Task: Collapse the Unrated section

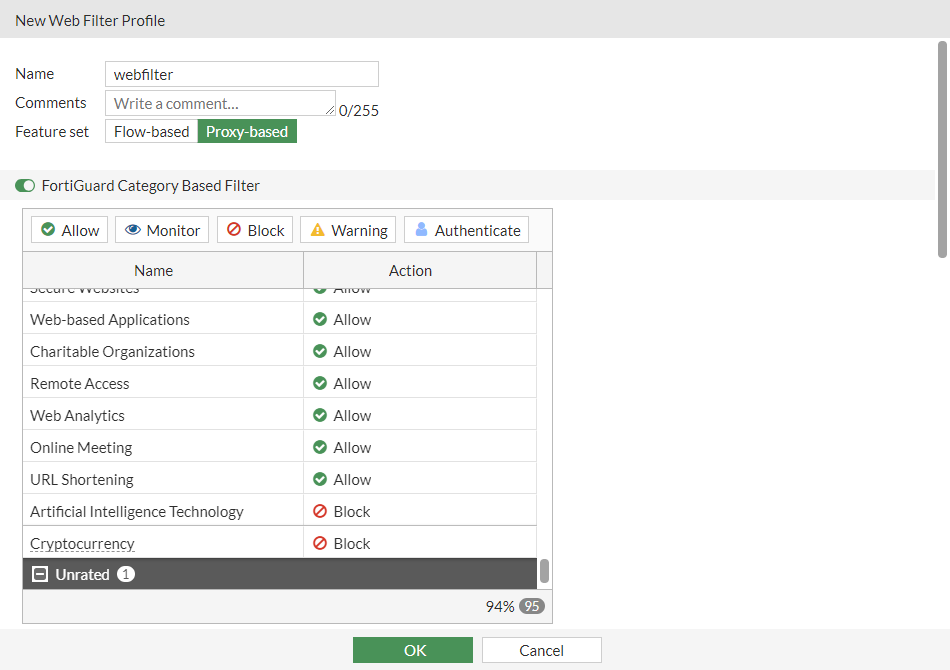Action: tap(39, 574)
